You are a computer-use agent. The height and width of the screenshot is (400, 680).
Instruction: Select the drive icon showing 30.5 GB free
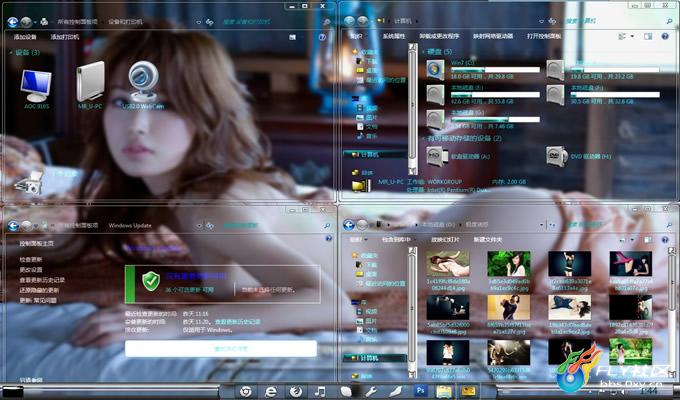555,95
